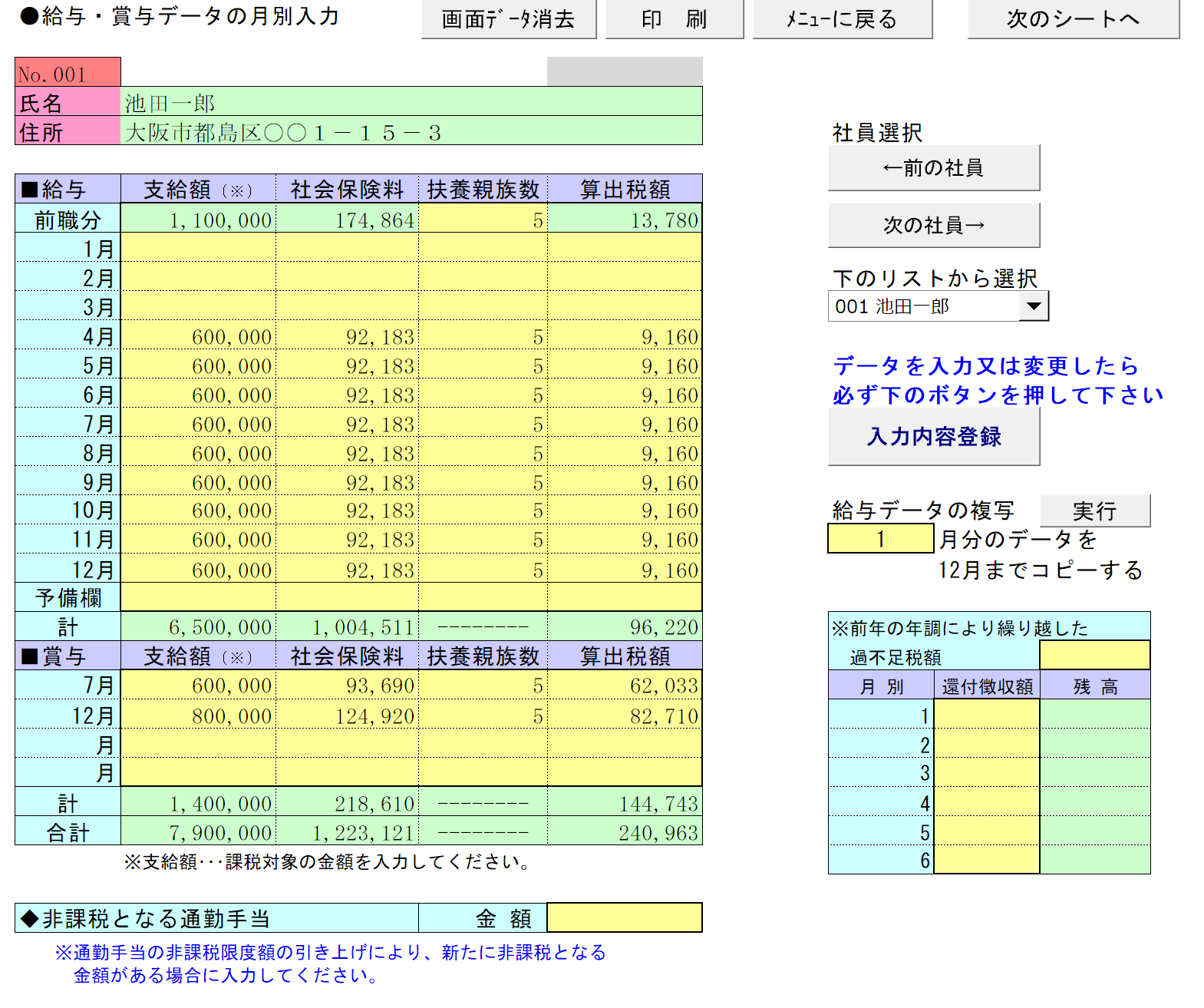Return to menu with メニューに戻る button
This screenshot has height=1008, width=1204.
pyautogui.click(x=842, y=19)
